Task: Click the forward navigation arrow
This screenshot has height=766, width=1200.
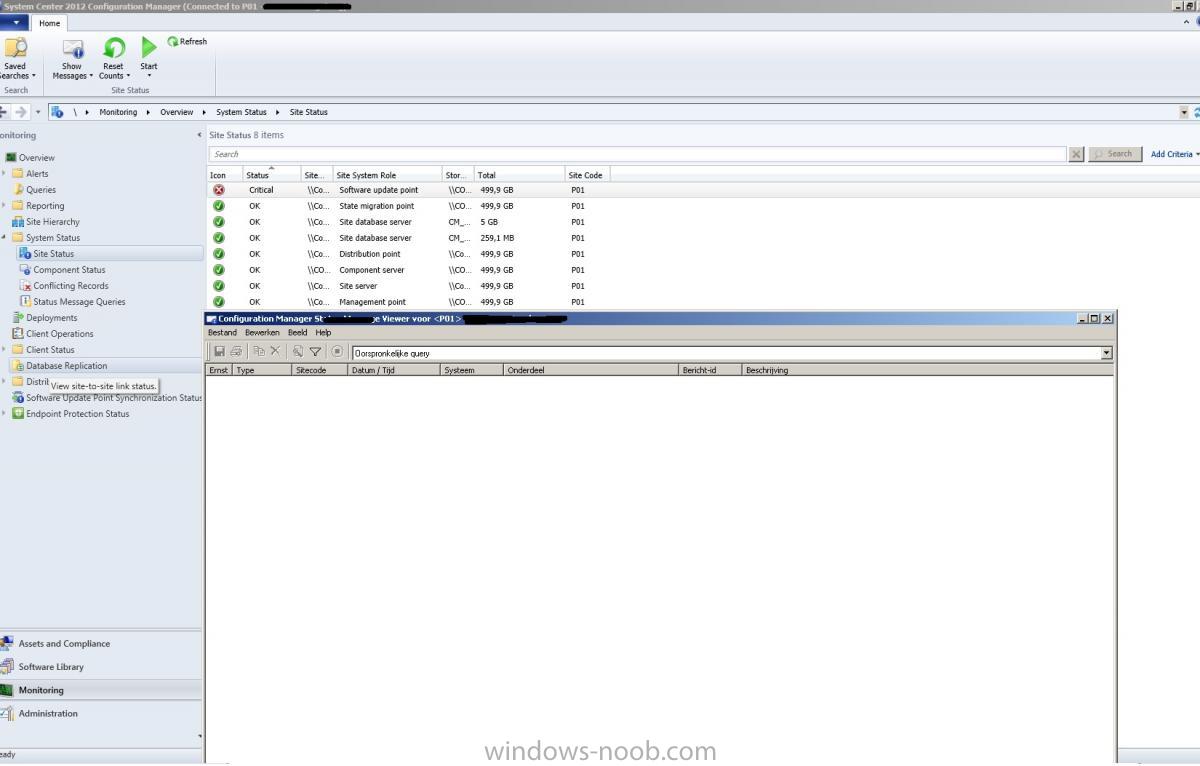Action: tap(21, 112)
